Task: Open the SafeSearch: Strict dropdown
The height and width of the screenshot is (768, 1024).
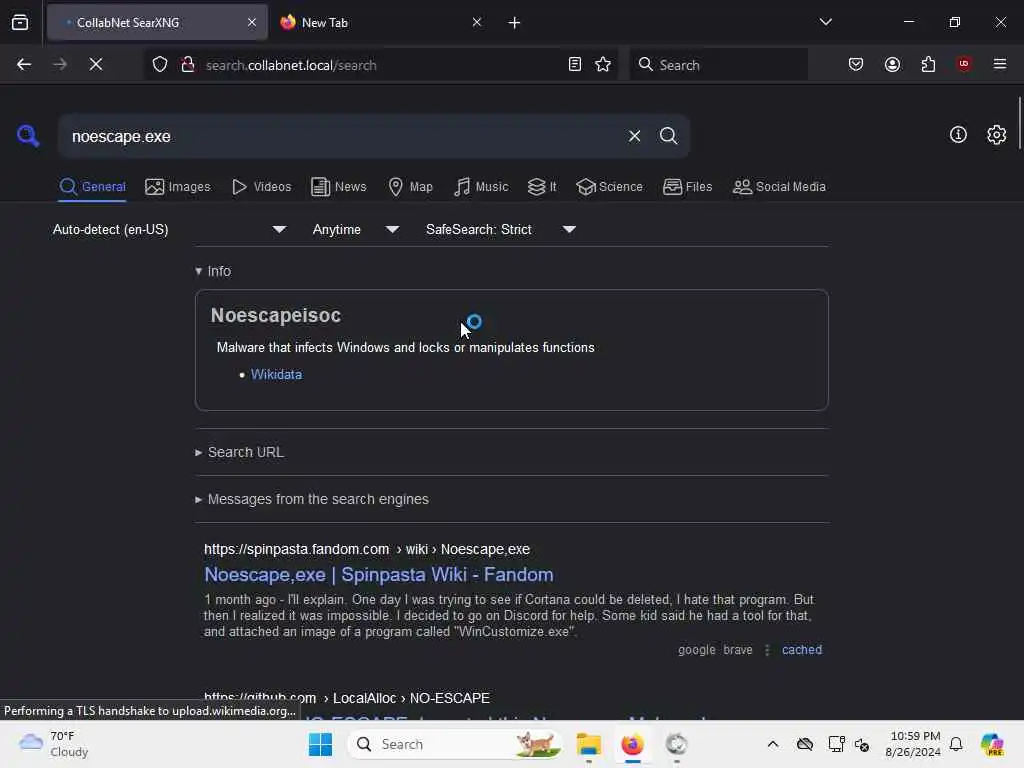Action: click(500, 229)
